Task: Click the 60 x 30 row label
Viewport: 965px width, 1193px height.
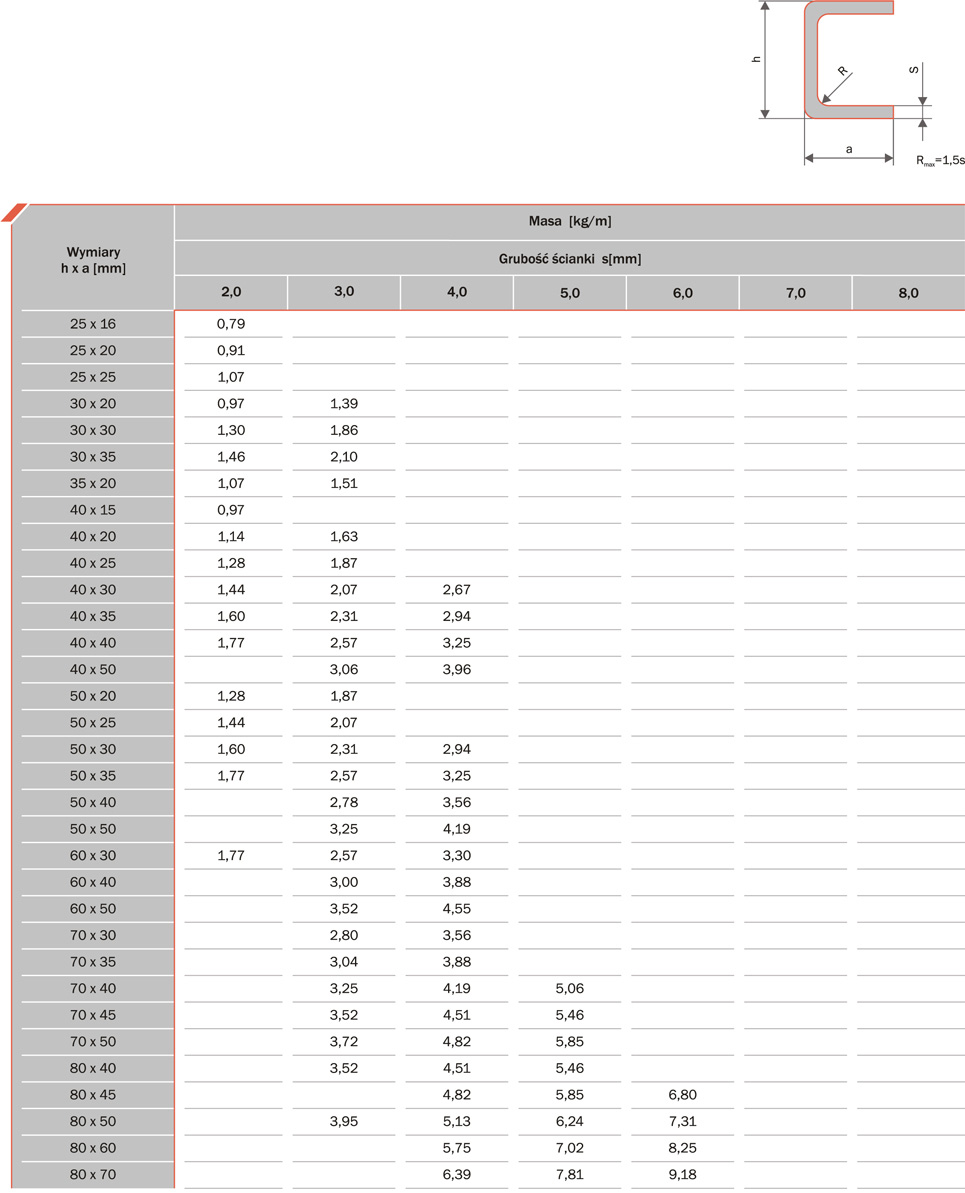Action: [93, 856]
